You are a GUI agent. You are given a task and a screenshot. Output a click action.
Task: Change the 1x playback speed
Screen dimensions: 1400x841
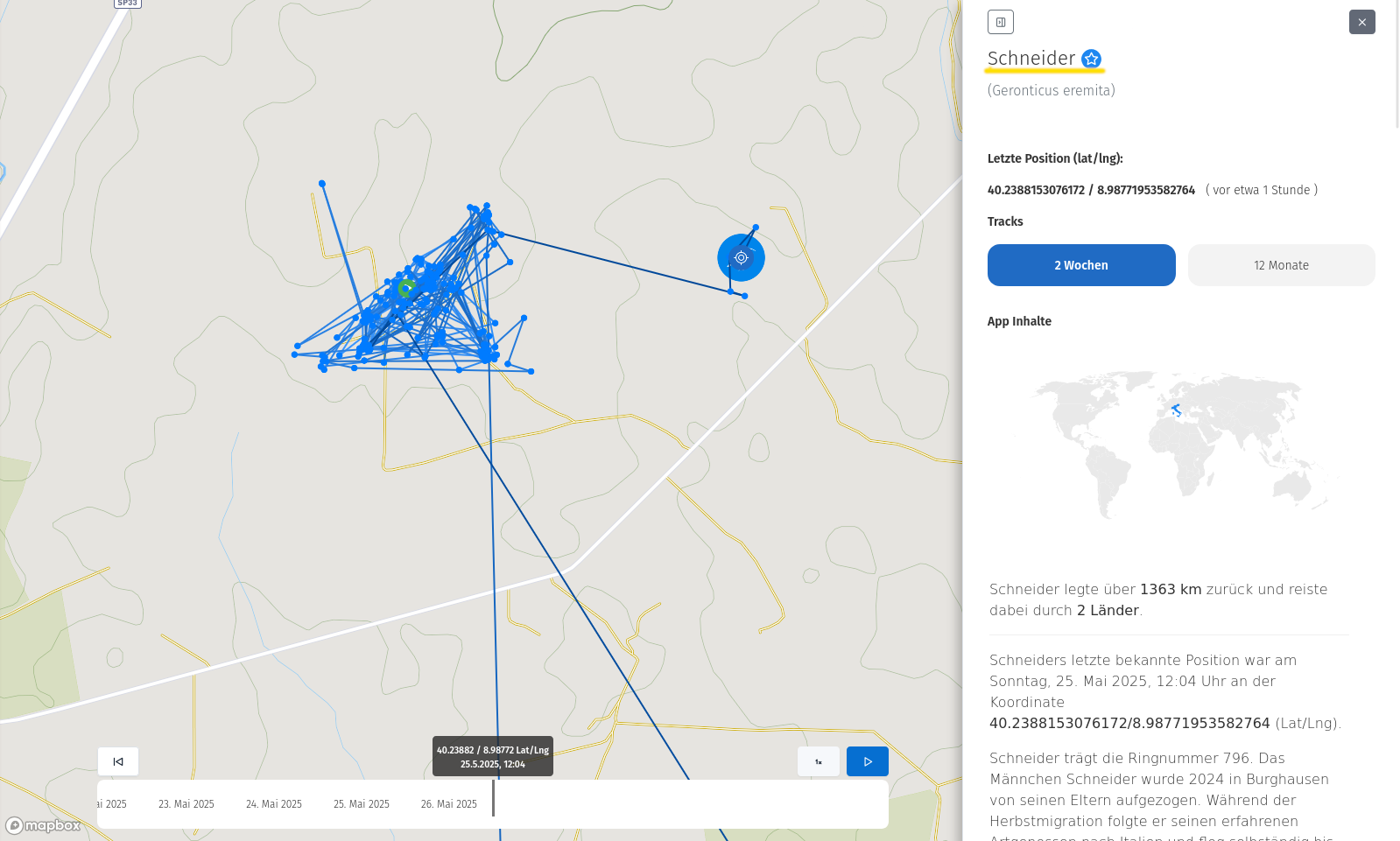tap(818, 761)
